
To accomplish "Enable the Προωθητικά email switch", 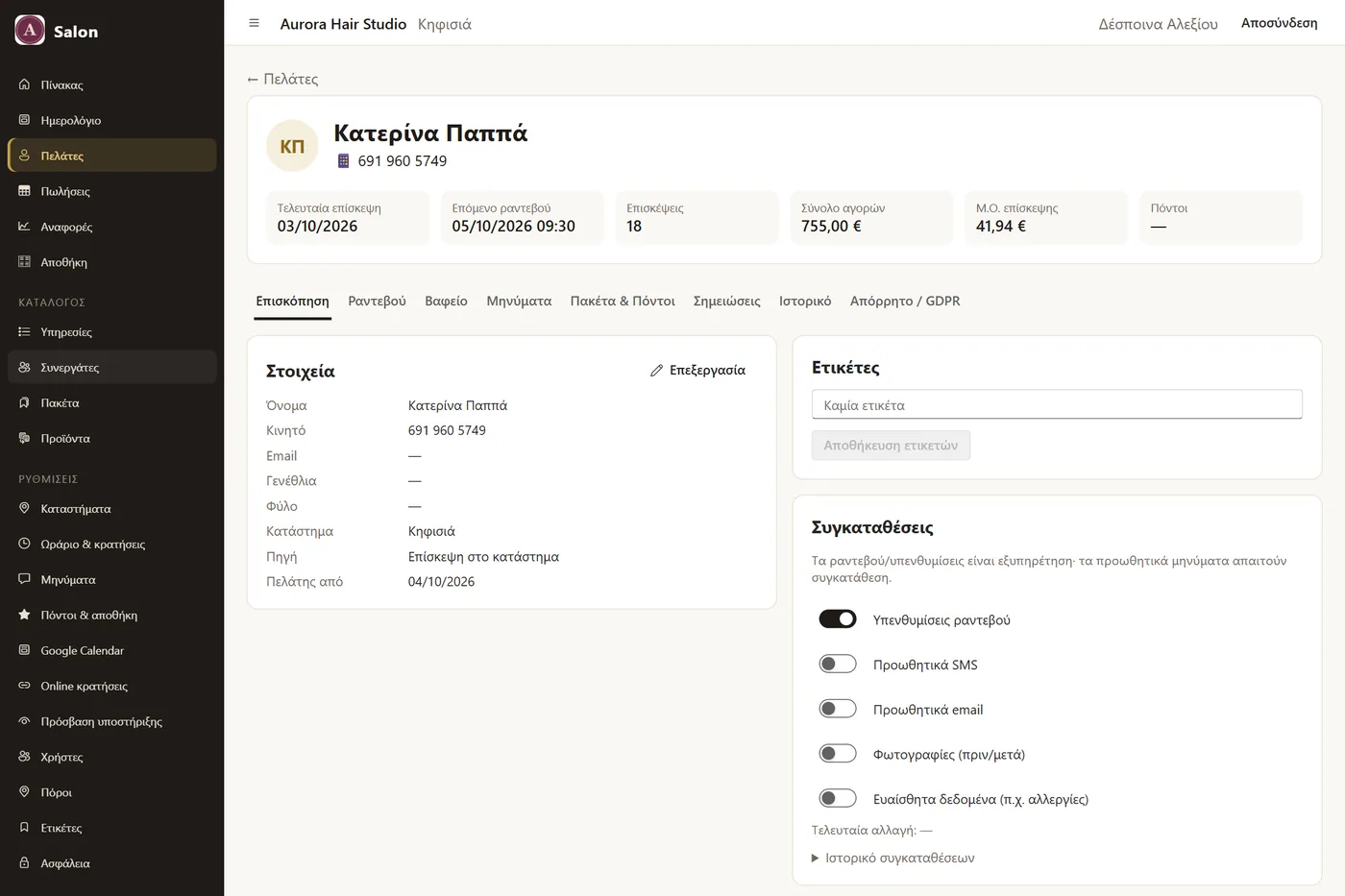I will (838, 709).
